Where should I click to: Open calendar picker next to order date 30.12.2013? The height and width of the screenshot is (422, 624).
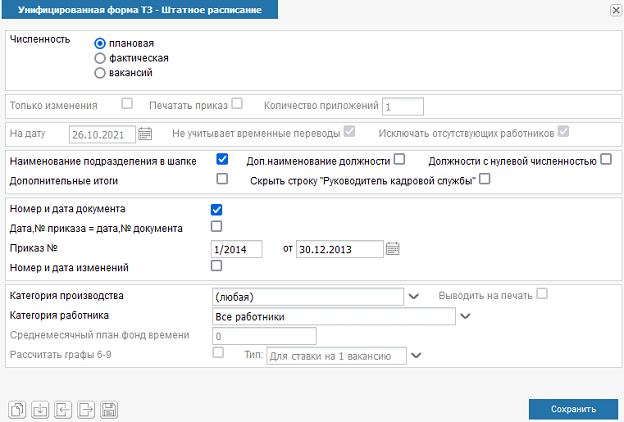coord(393,249)
